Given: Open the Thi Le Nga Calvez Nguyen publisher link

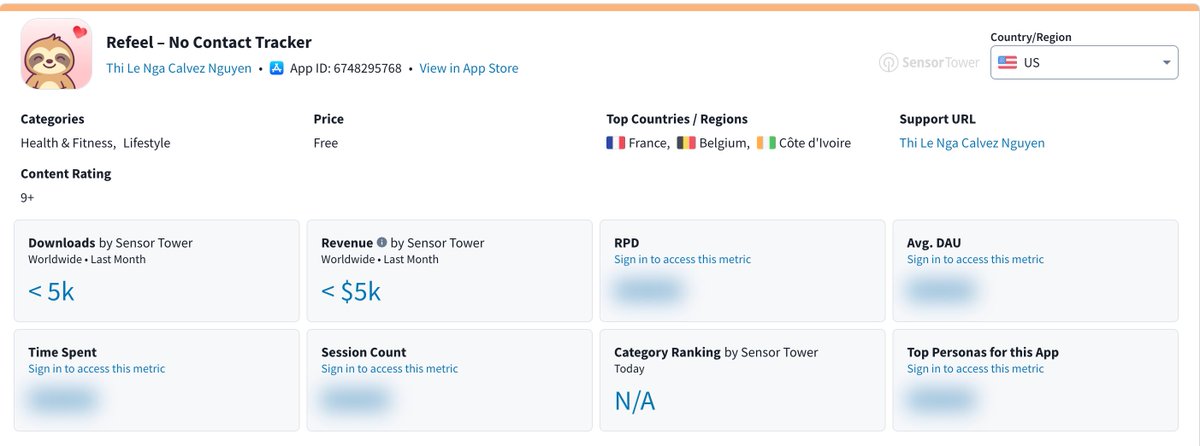Looking at the screenshot, I should click(179, 69).
